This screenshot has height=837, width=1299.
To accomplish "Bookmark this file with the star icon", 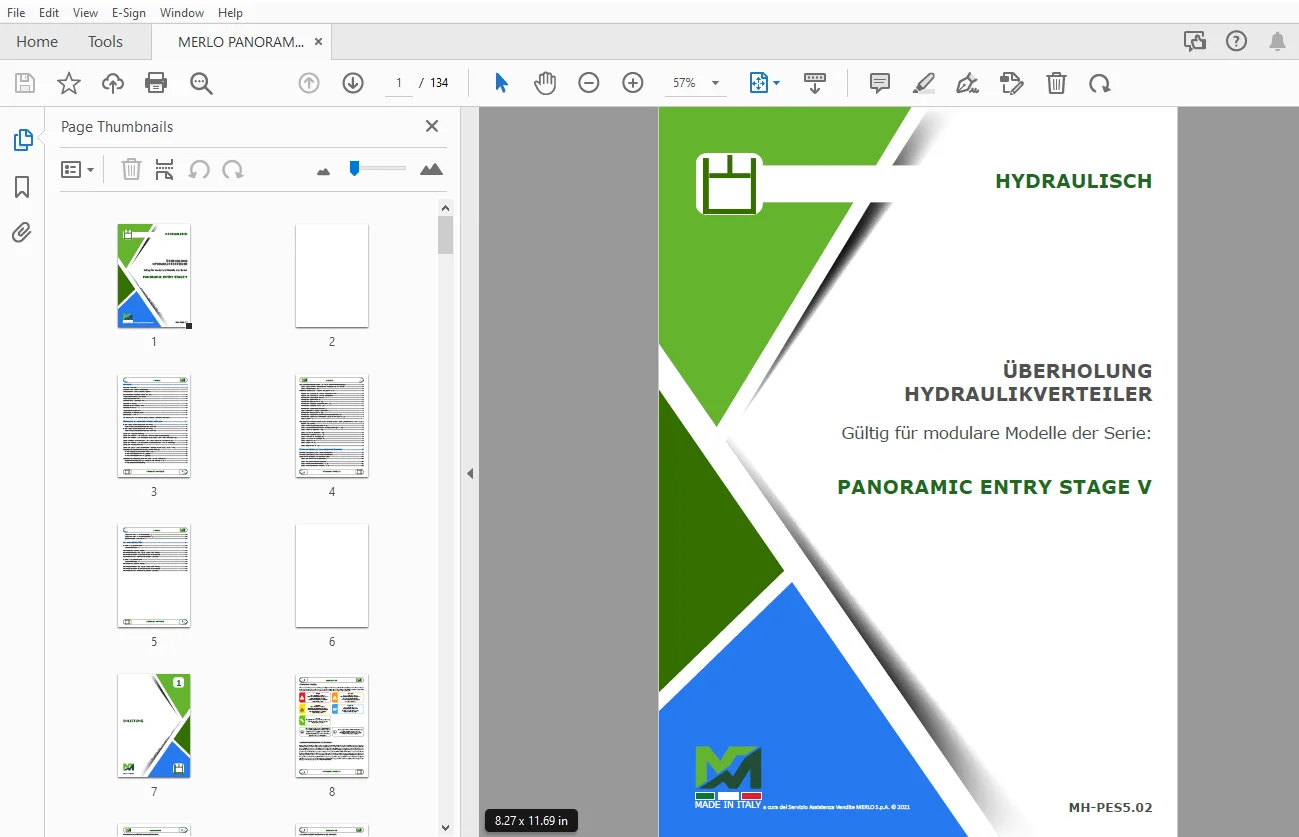I will coord(69,83).
